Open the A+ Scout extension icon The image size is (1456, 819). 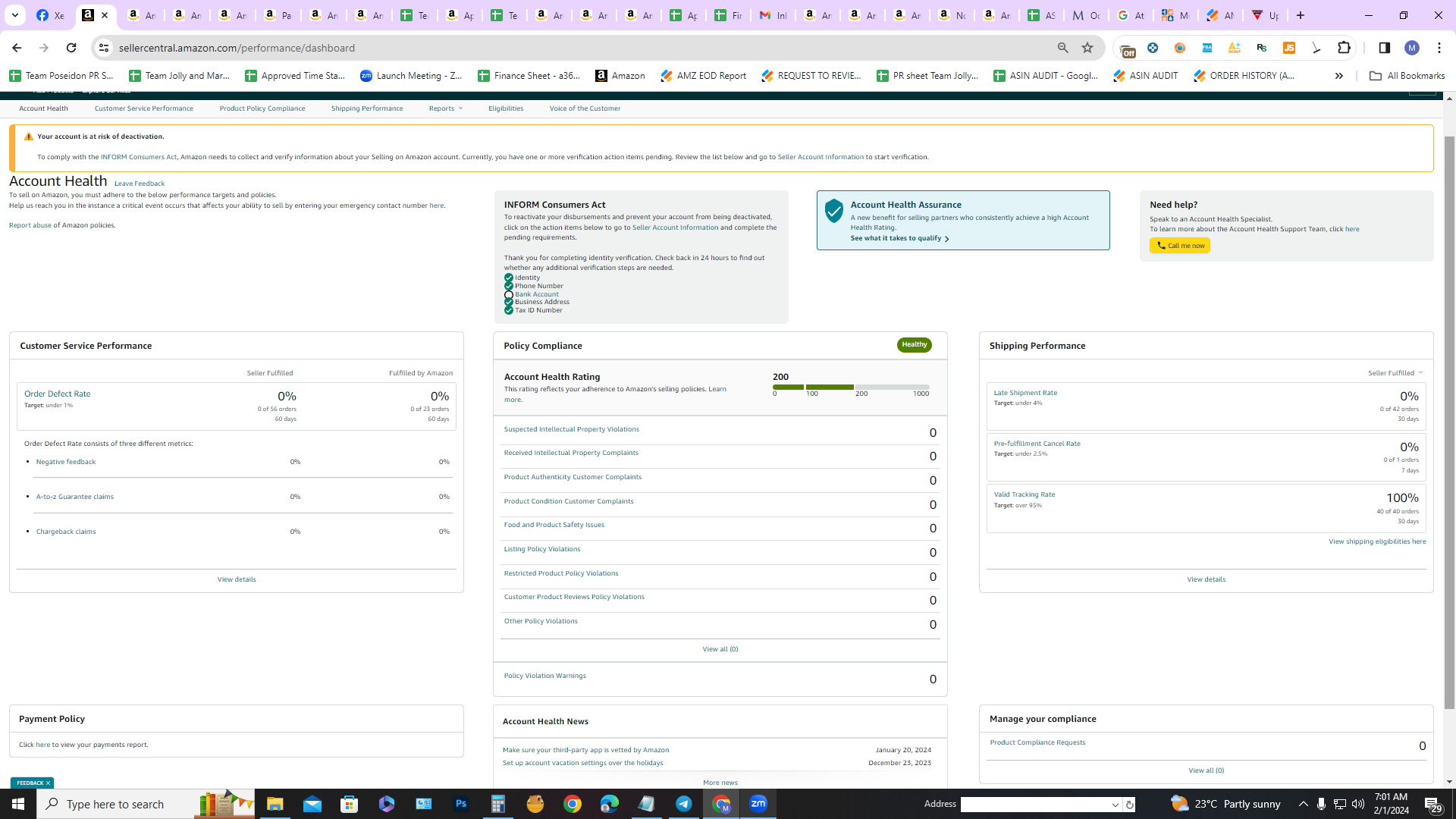click(x=1235, y=48)
